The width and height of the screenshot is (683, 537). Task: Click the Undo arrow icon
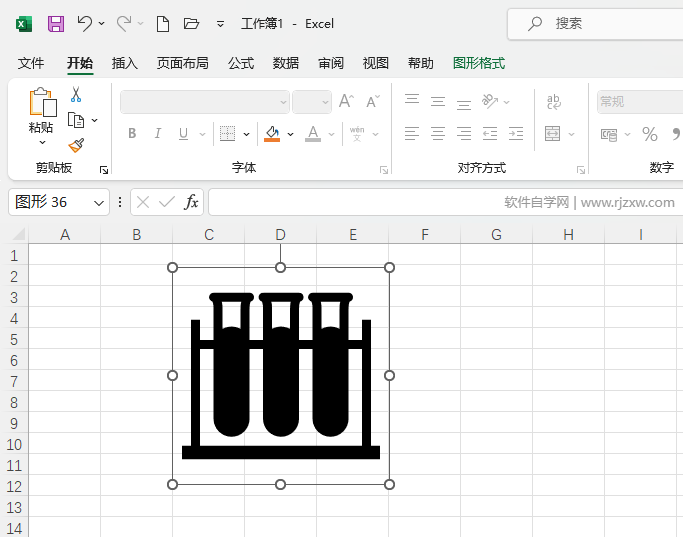tap(84, 23)
